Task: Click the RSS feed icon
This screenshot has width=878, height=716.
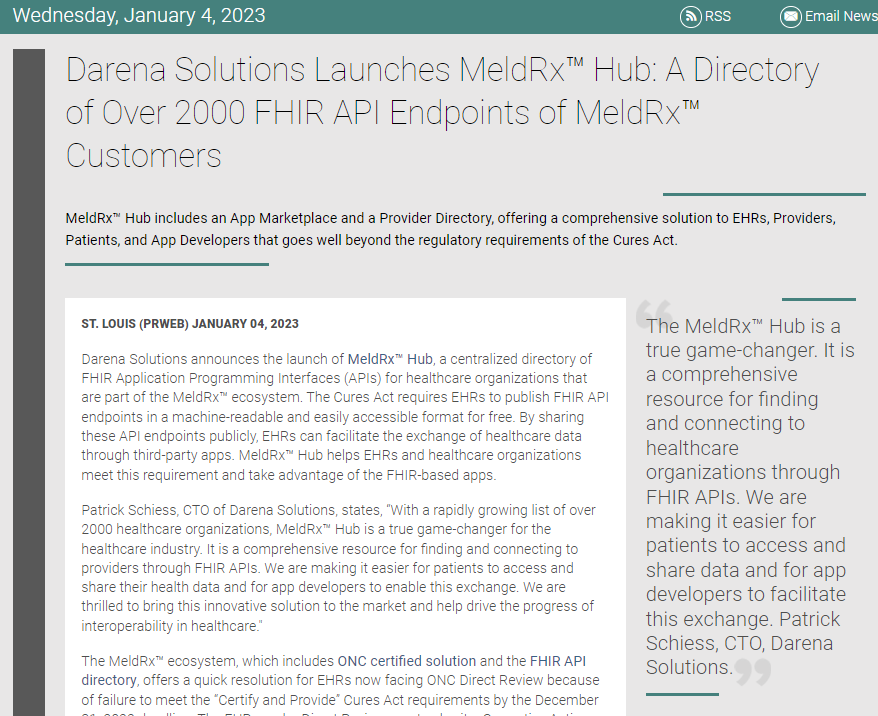Action: [690, 16]
